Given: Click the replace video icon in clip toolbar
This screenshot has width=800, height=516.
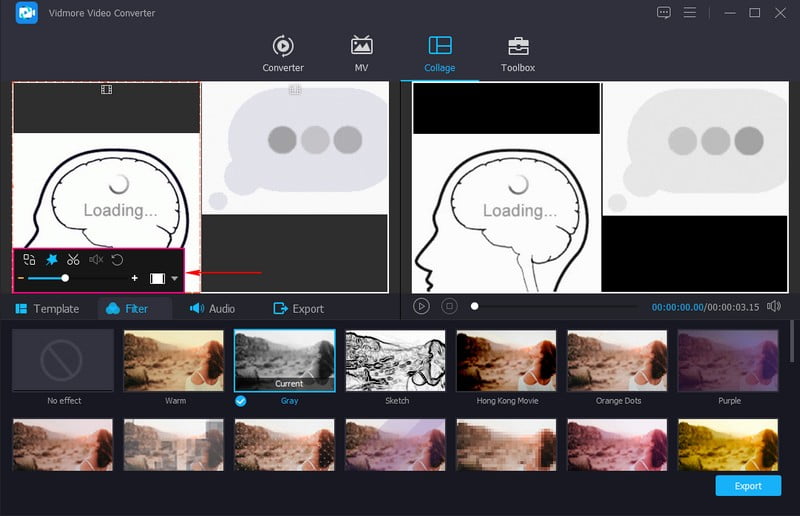Looking at the screenshot, I should coord(29,260).
